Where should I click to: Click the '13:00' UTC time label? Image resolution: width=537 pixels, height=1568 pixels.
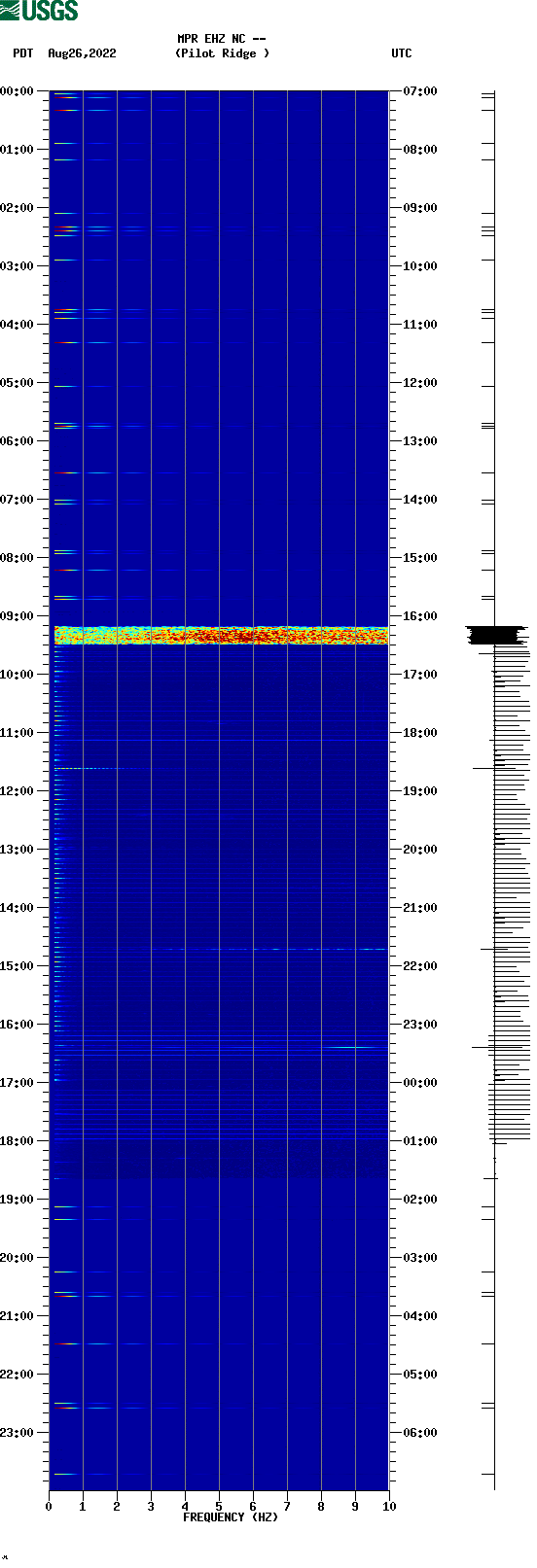pos(420,441)
